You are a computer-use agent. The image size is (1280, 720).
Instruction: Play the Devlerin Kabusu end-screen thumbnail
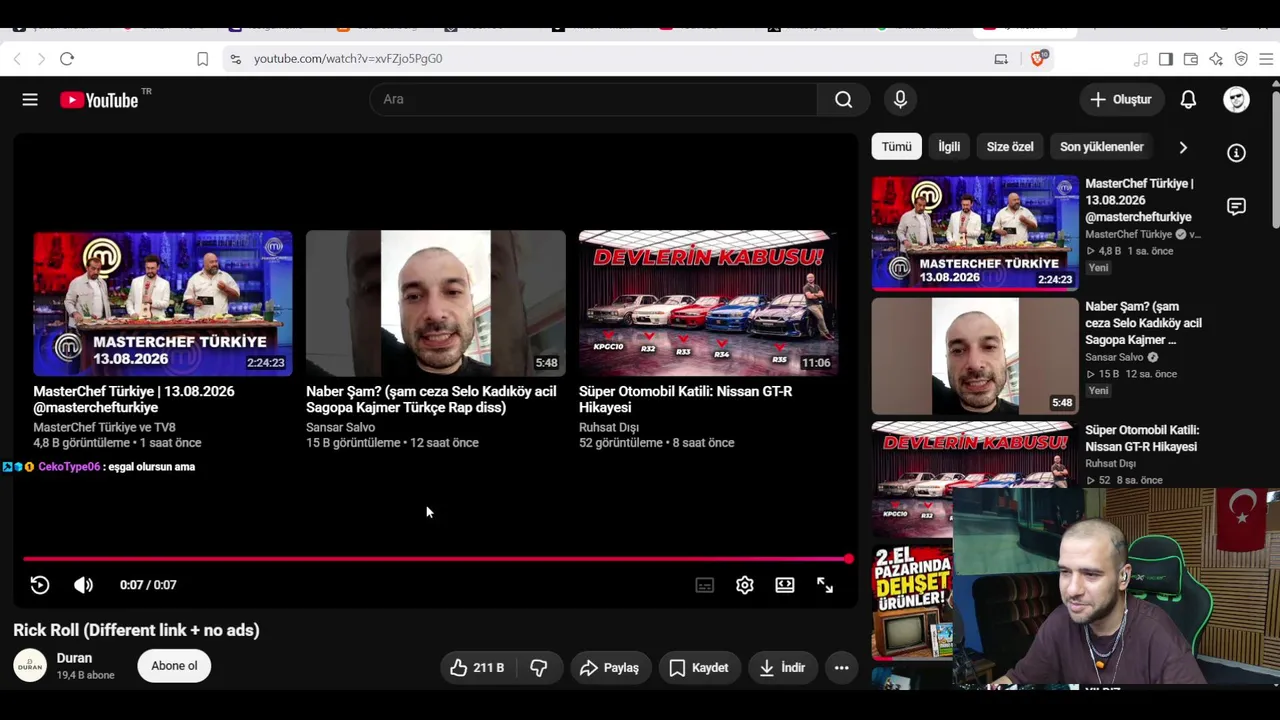click(x=709, y=303)
